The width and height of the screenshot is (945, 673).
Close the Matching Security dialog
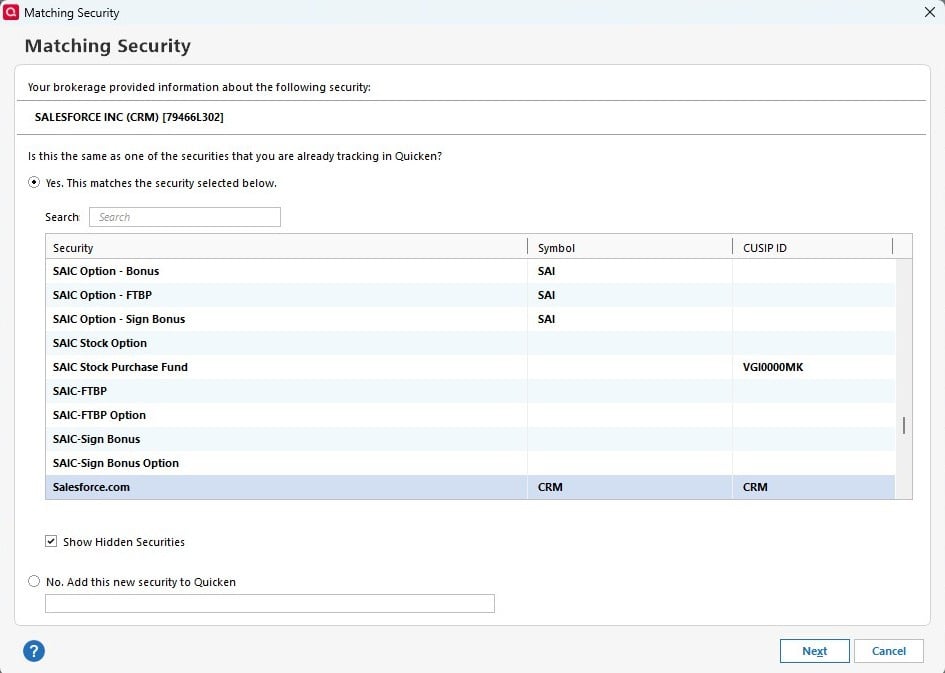click(929, 12)
